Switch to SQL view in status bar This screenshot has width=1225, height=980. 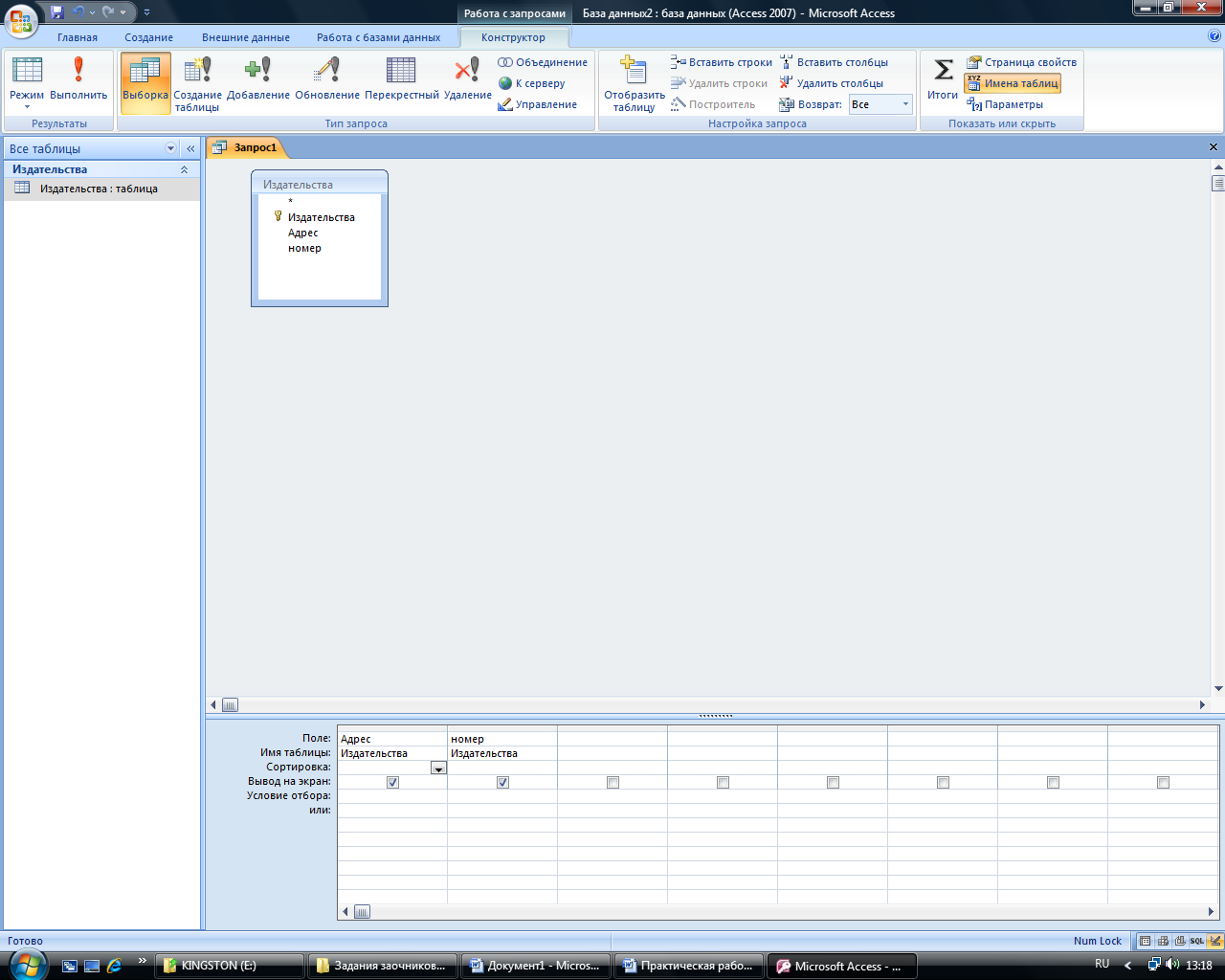click(1197, 941)
